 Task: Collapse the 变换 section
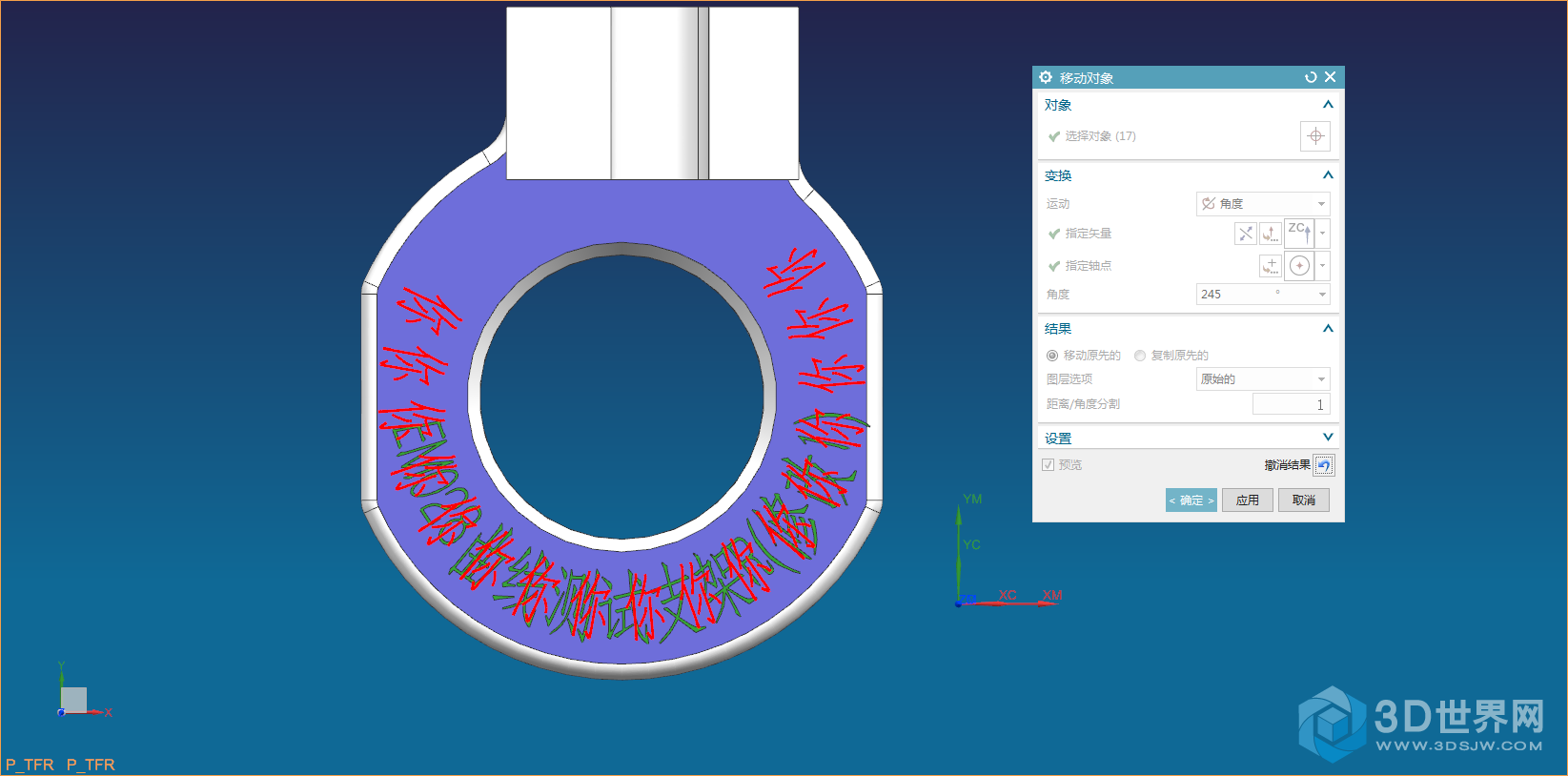(1328, 175)
